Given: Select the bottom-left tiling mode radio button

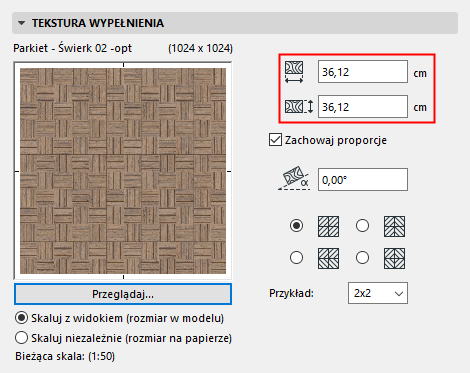Looking at the screenshot, I should coord(296,258).
